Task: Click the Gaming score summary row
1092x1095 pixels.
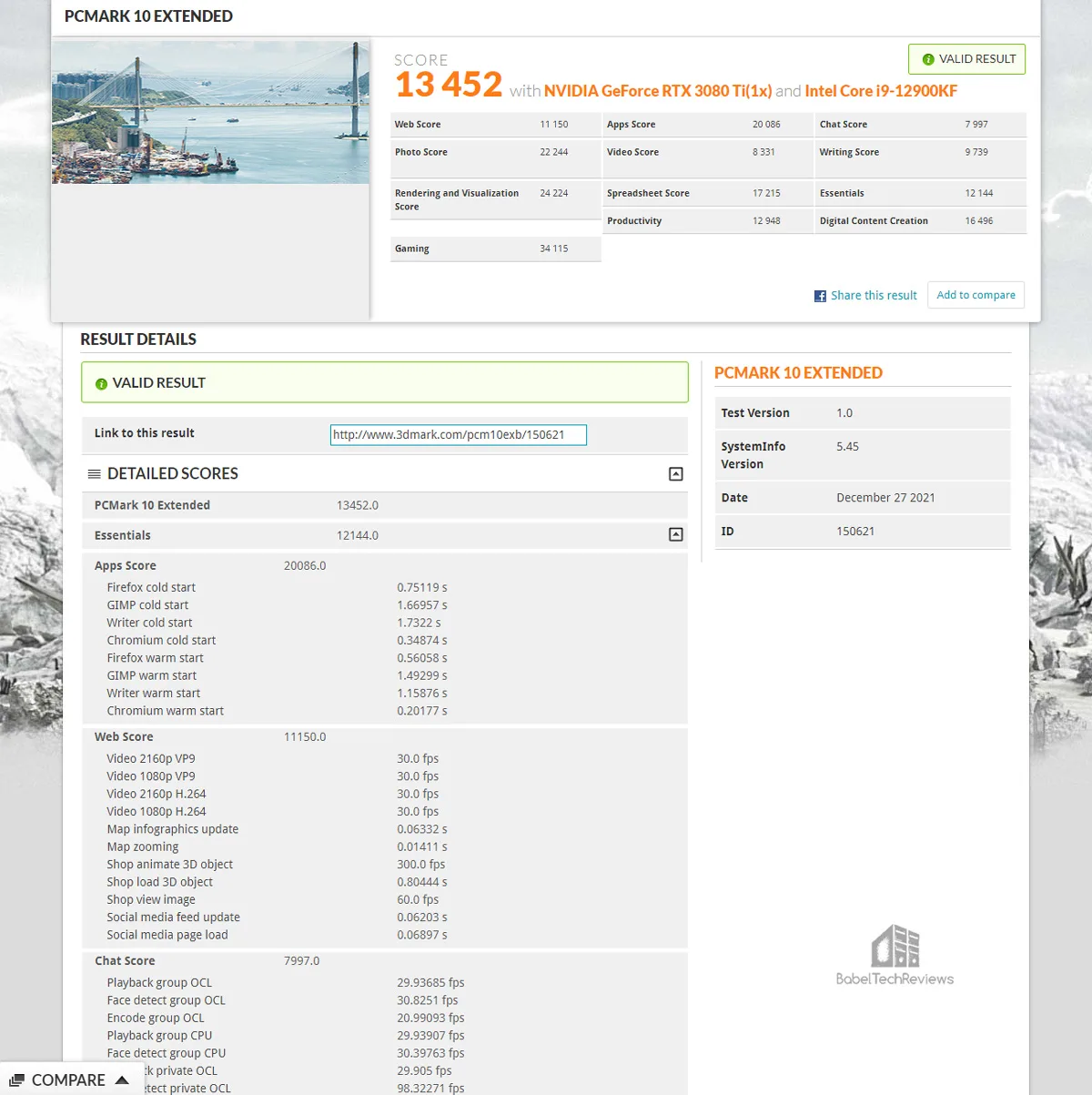Action: tap(496, 248)
